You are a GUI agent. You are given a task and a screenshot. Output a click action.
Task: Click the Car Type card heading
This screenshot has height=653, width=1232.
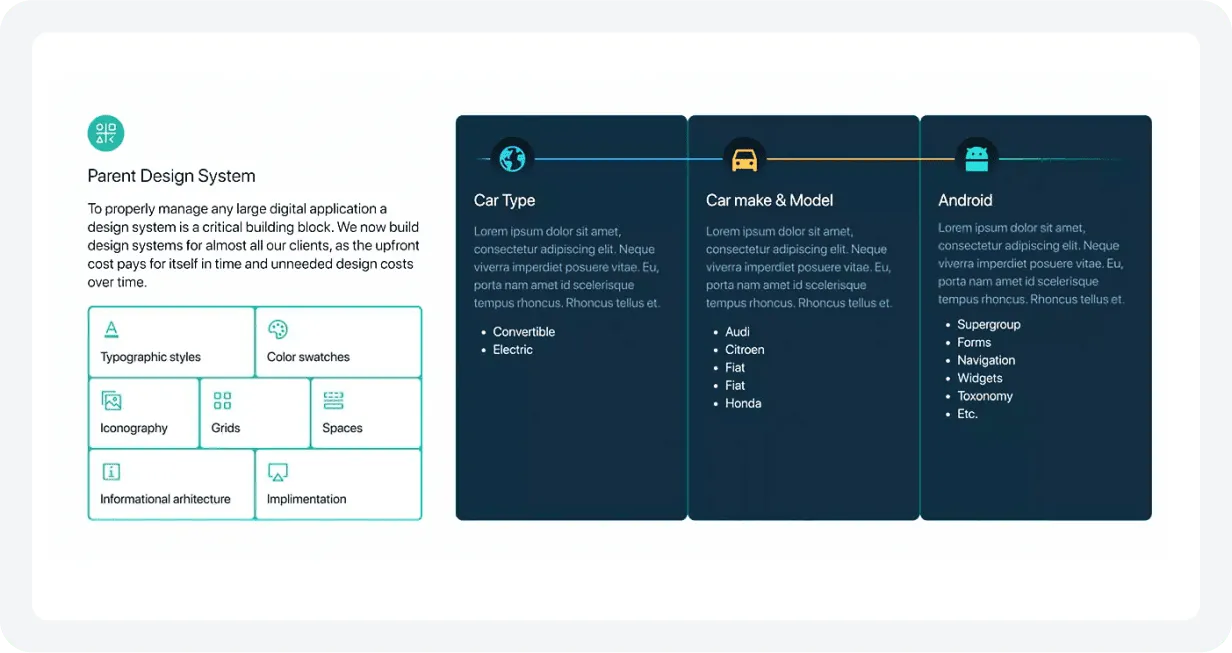504,200
